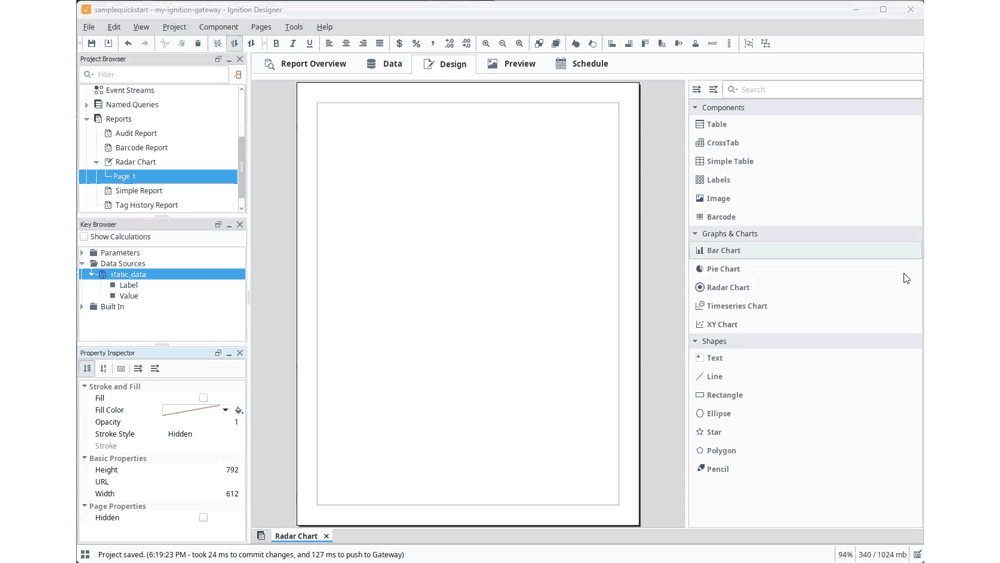The width and height of the screenshot is (1000, 563).
Task: Close the Radar Chart bottom tab
Action: point(326,536)
